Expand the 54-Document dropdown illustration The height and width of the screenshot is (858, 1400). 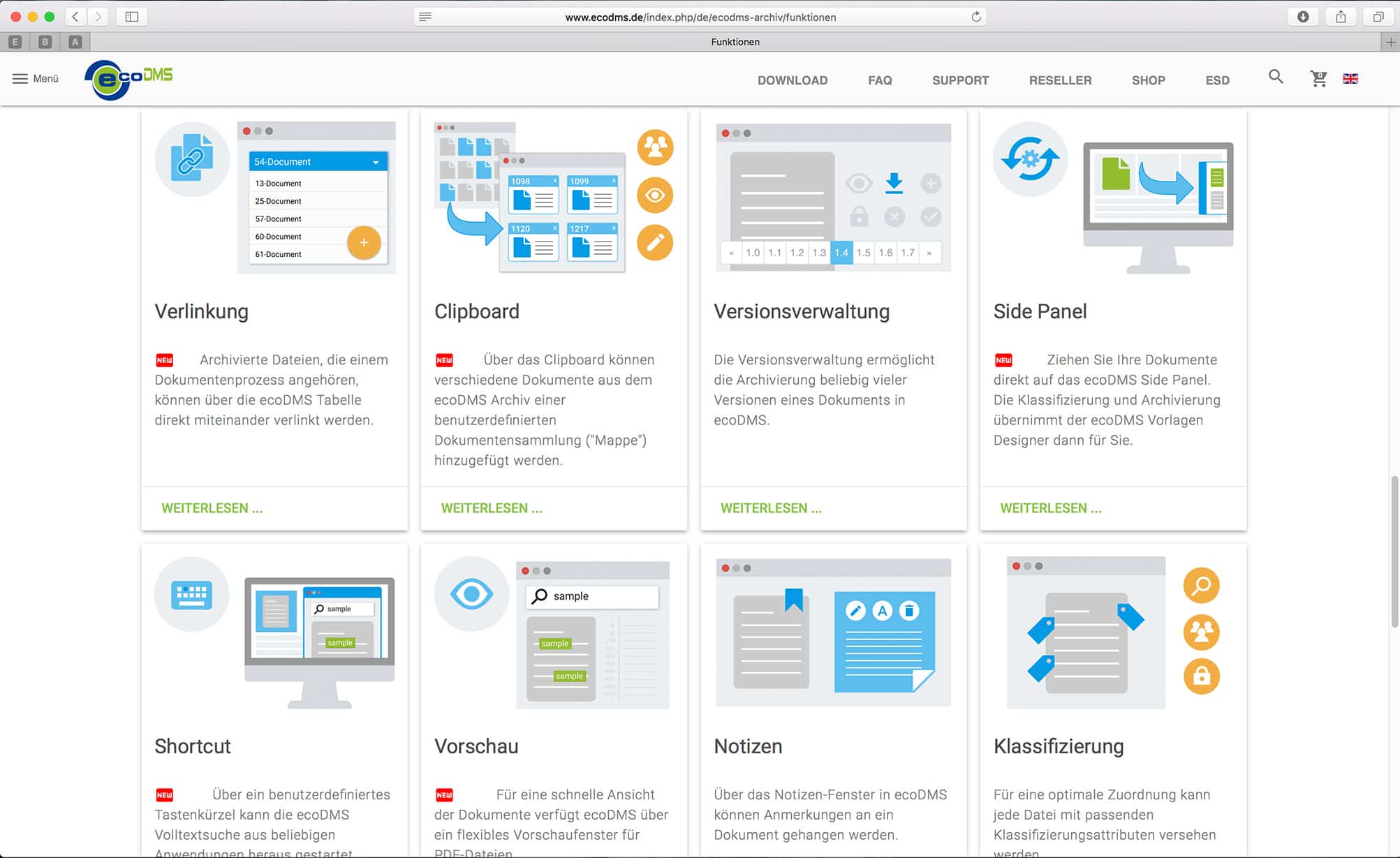pos(318,161)
